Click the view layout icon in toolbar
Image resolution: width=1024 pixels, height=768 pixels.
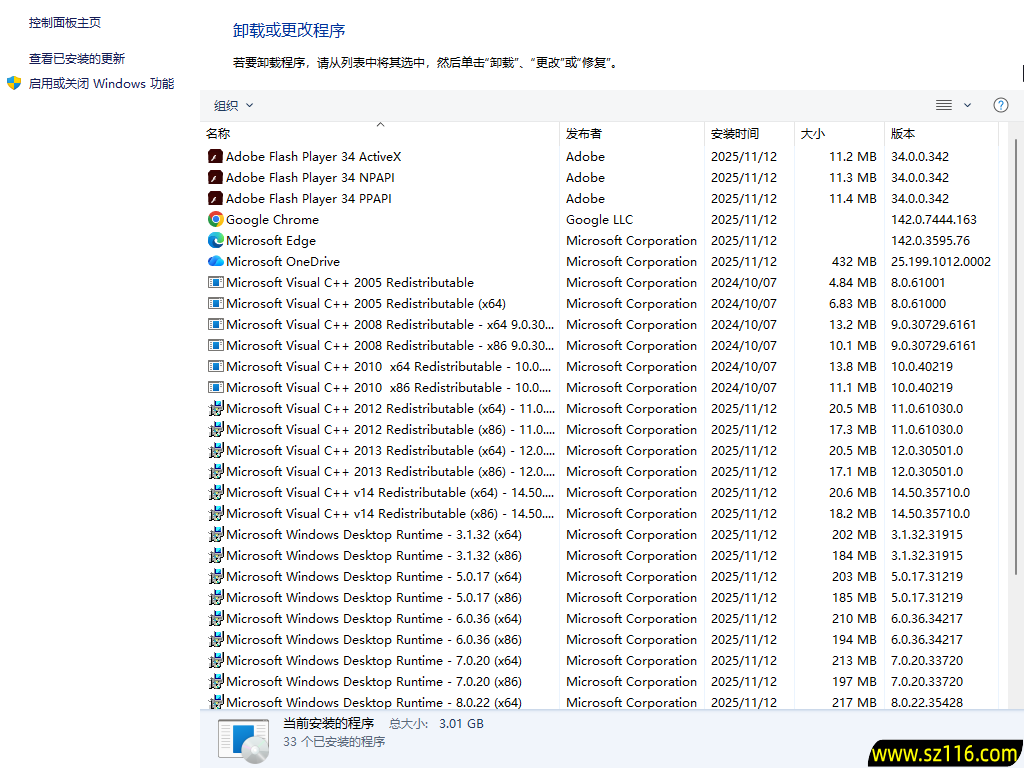943,105
